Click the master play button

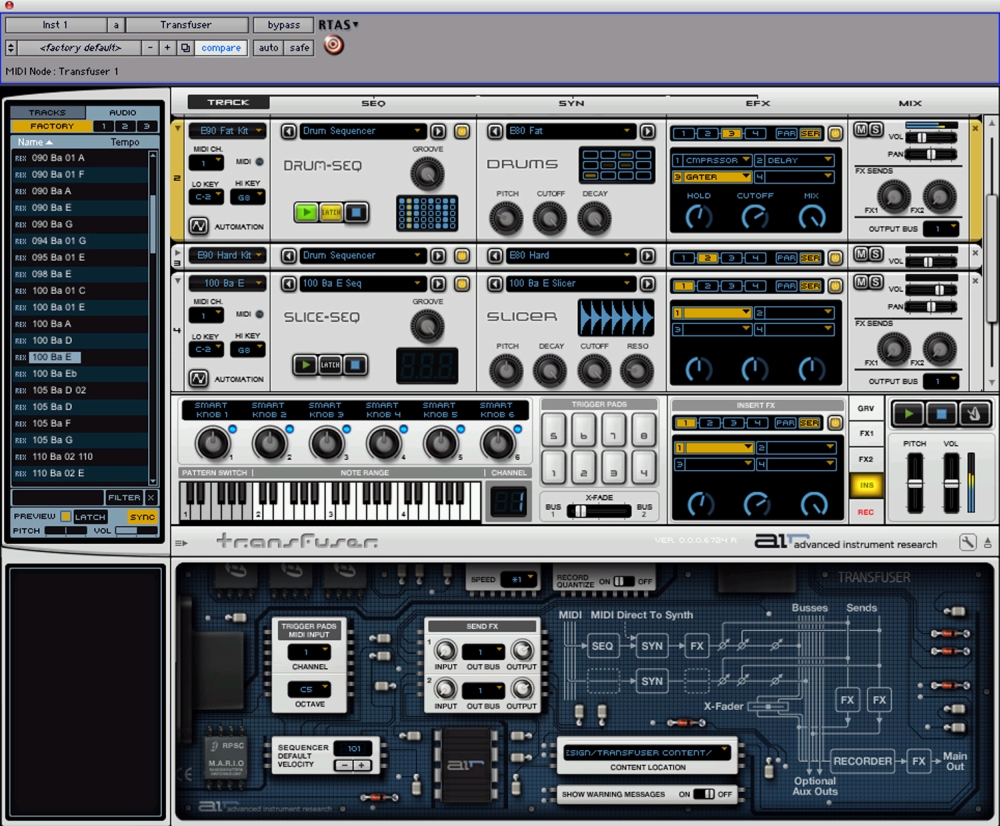(x=908, y=414)
